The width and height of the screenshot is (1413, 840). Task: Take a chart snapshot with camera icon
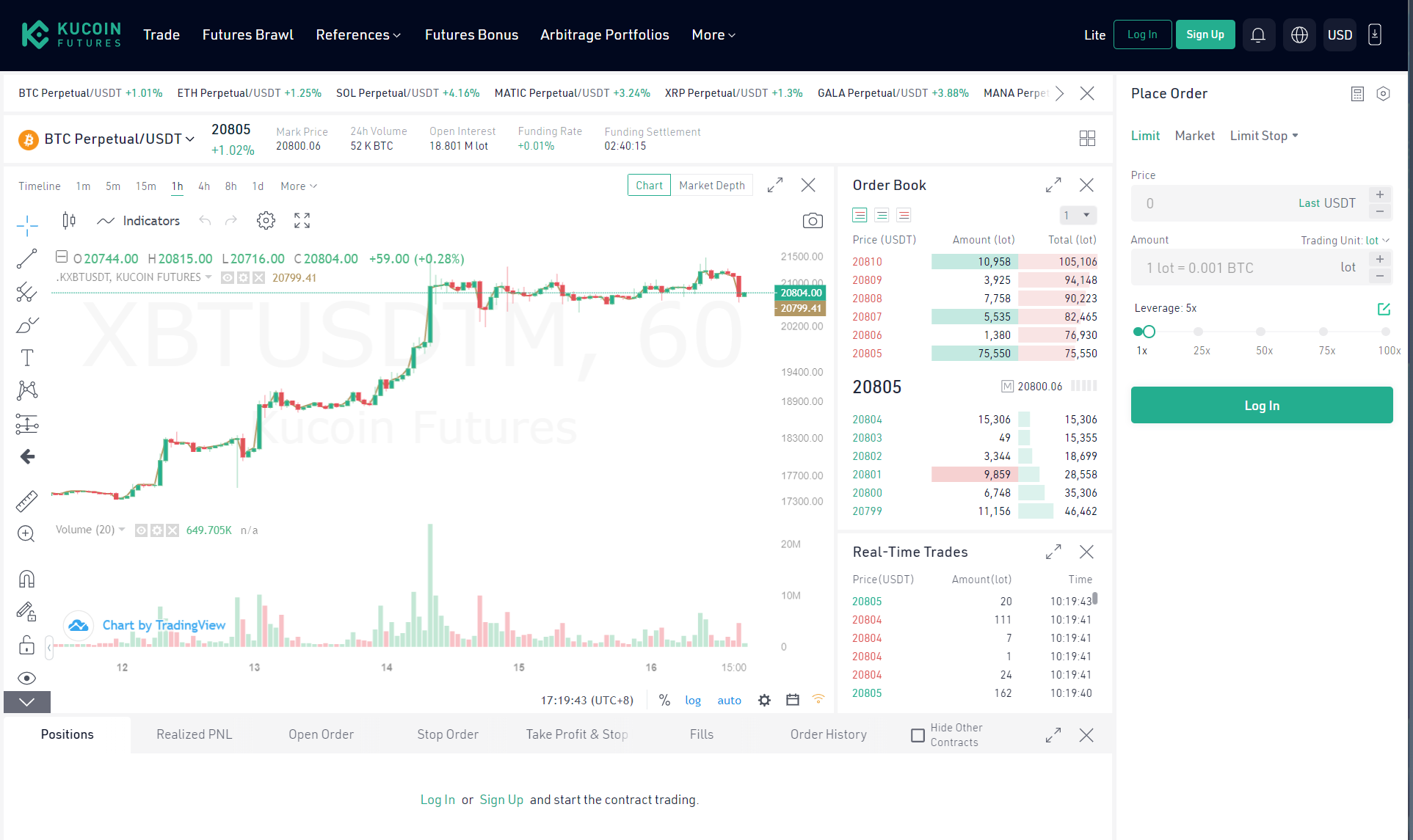pyautogui.click(x=812, y=221)
